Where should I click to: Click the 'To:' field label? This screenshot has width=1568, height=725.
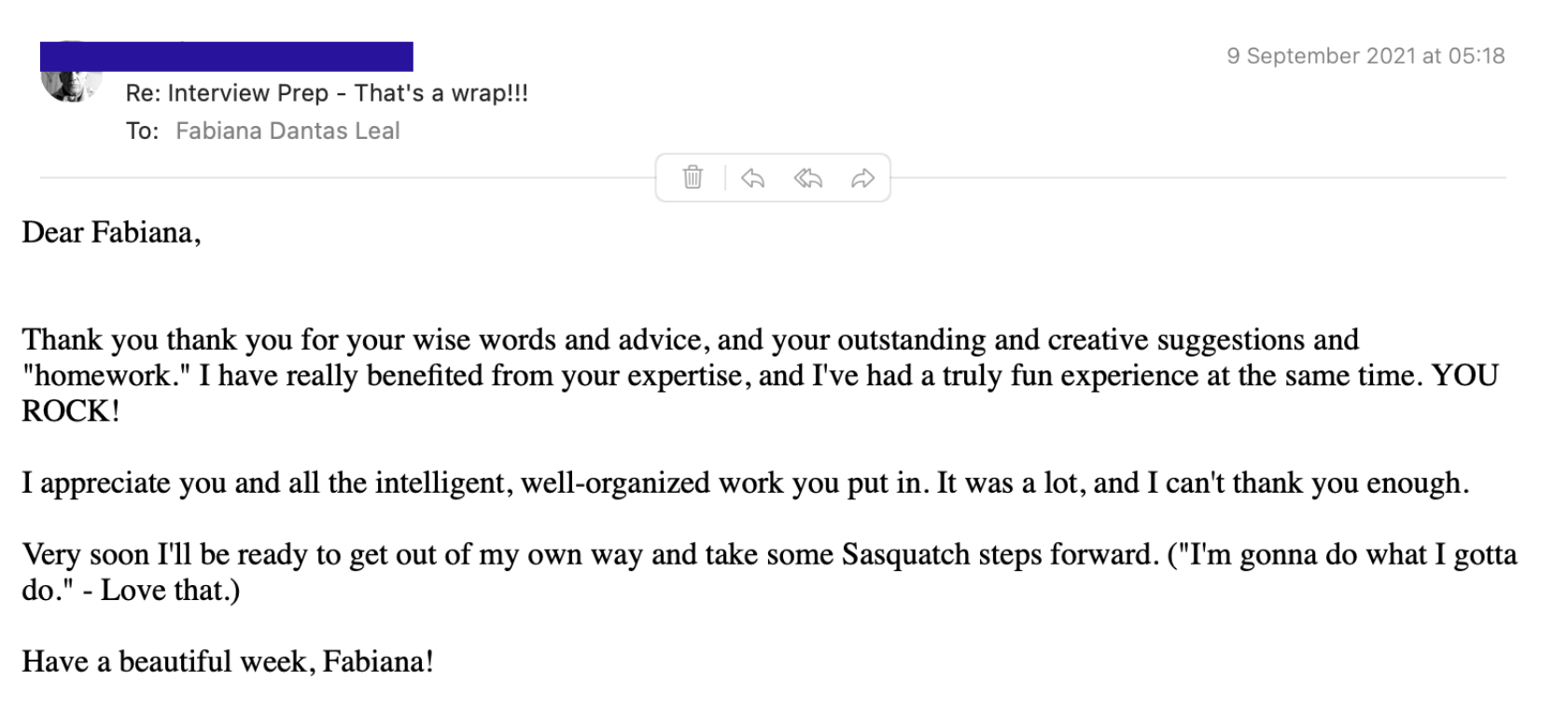[142, 131]
